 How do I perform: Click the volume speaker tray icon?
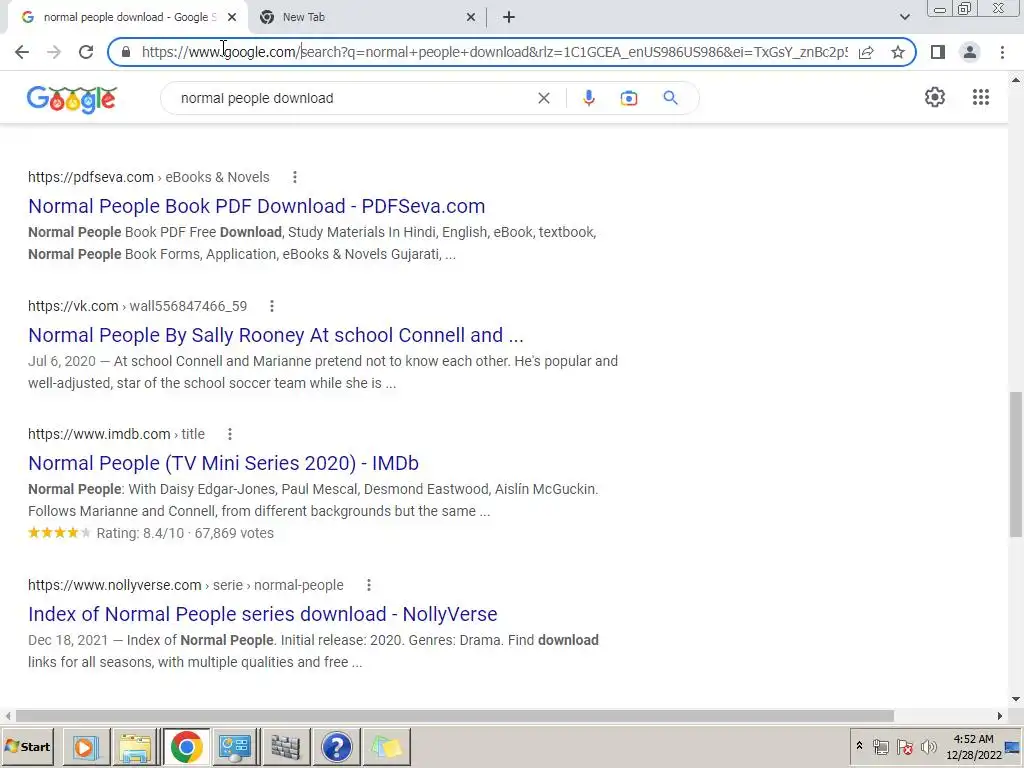click(x=928, y=746)
